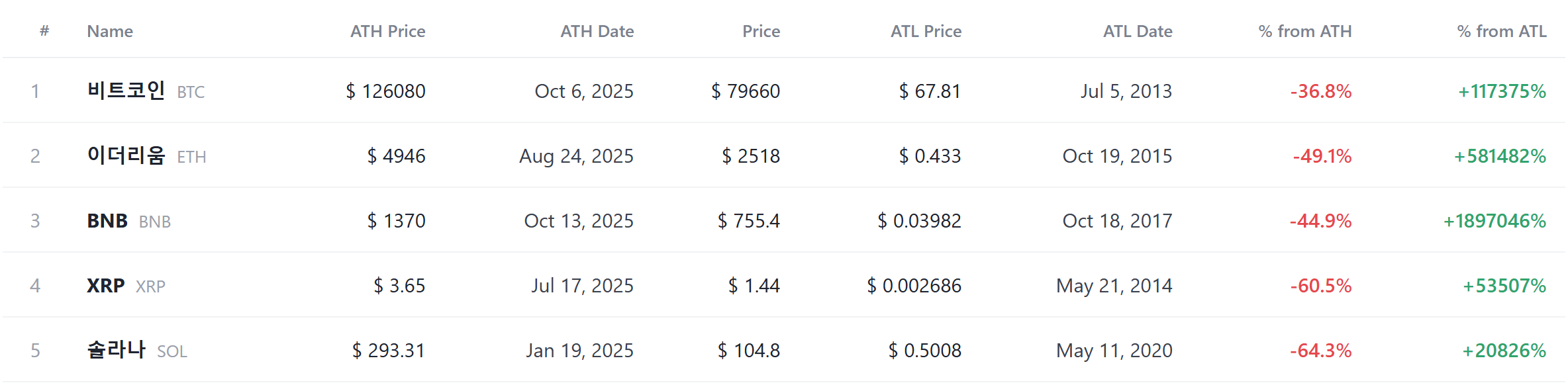Screen dimensions: 1568x385
Task: Click the ATL Date column header
Action: point(1138,31)
